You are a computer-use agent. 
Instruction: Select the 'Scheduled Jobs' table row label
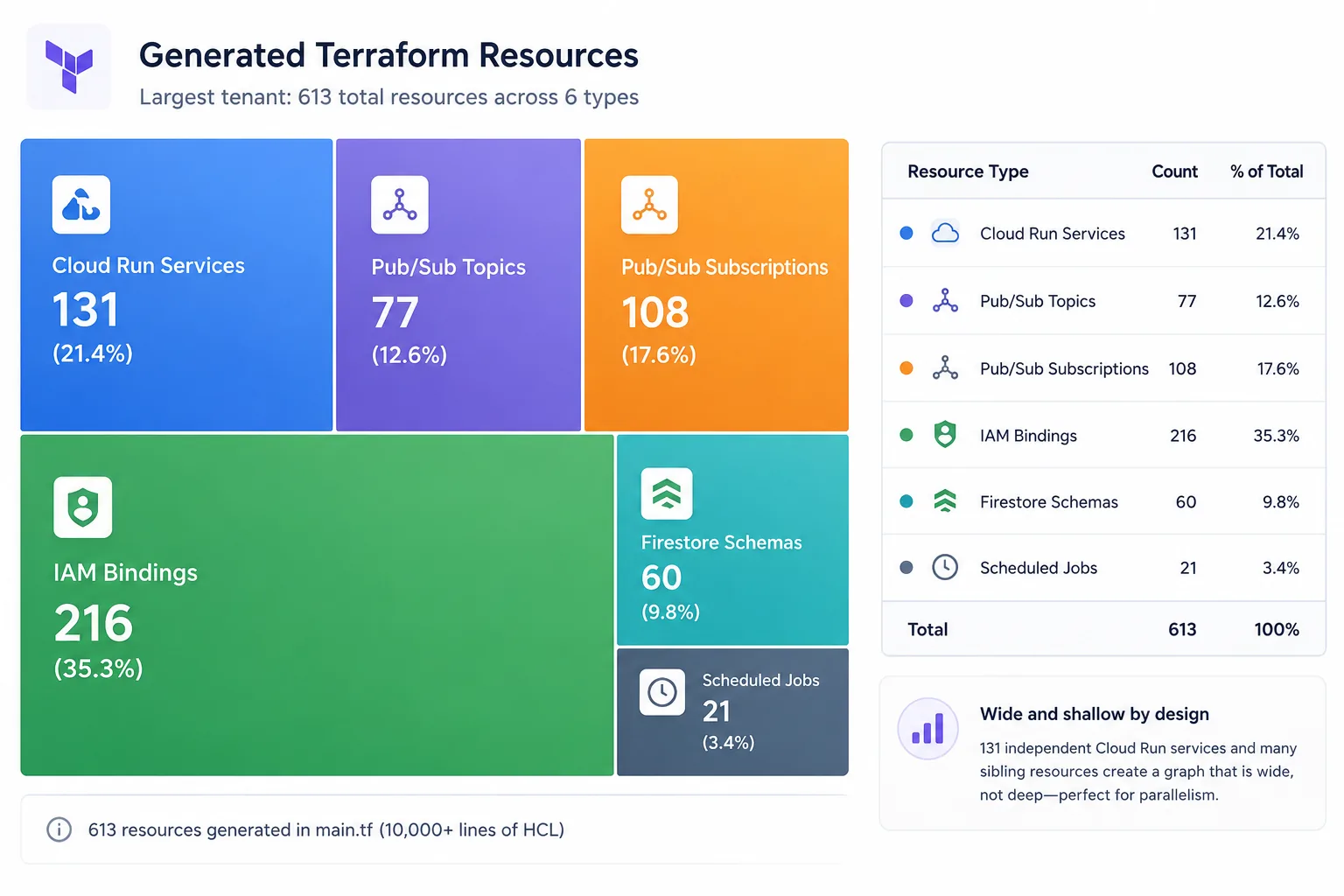(1039, 568)
